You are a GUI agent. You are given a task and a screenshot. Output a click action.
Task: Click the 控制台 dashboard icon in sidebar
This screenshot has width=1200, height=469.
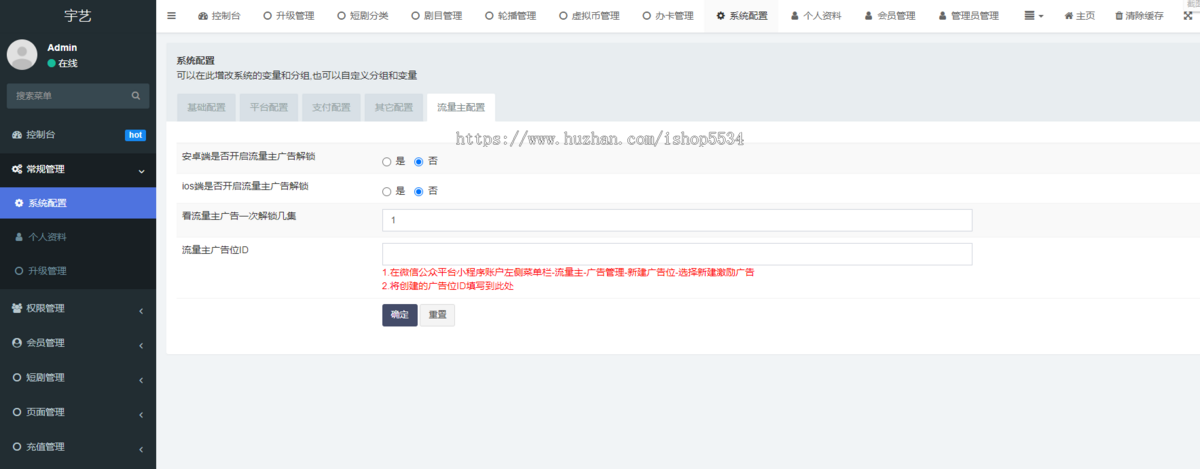pyautogui.click(x=16, y=135)
